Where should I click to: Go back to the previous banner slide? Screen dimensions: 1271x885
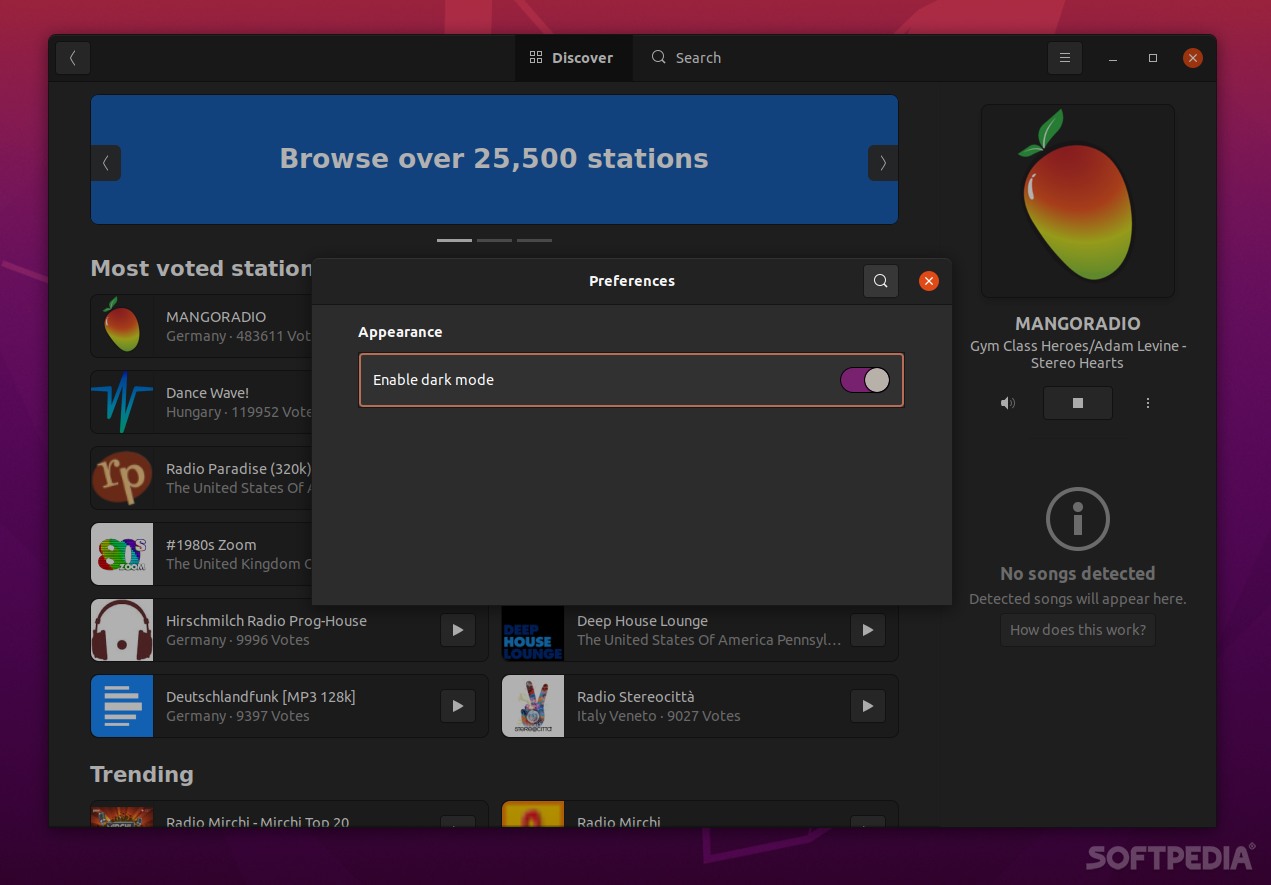click(x=107, y=163)
